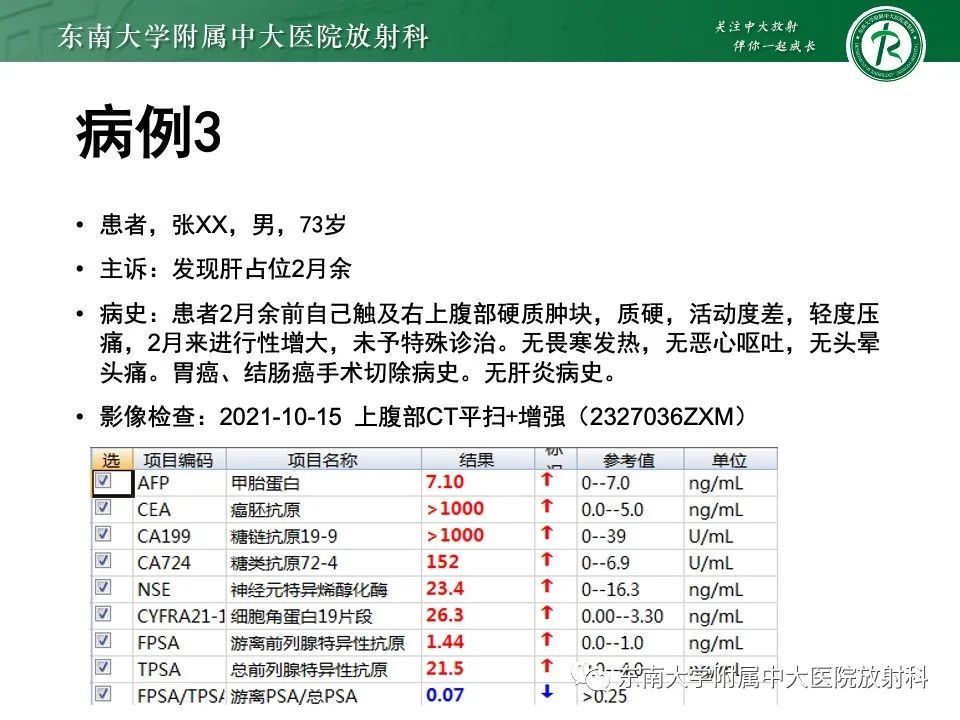Click the reference value 0.0--5.0

point(612,509)
